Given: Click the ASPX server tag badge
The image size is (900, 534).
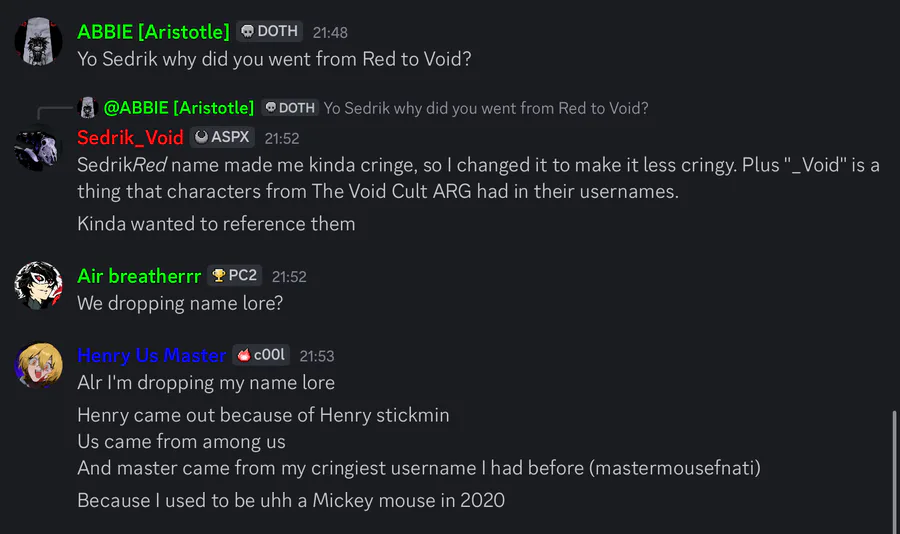Looking at the screenshot, I should click(x=222, y=137).
